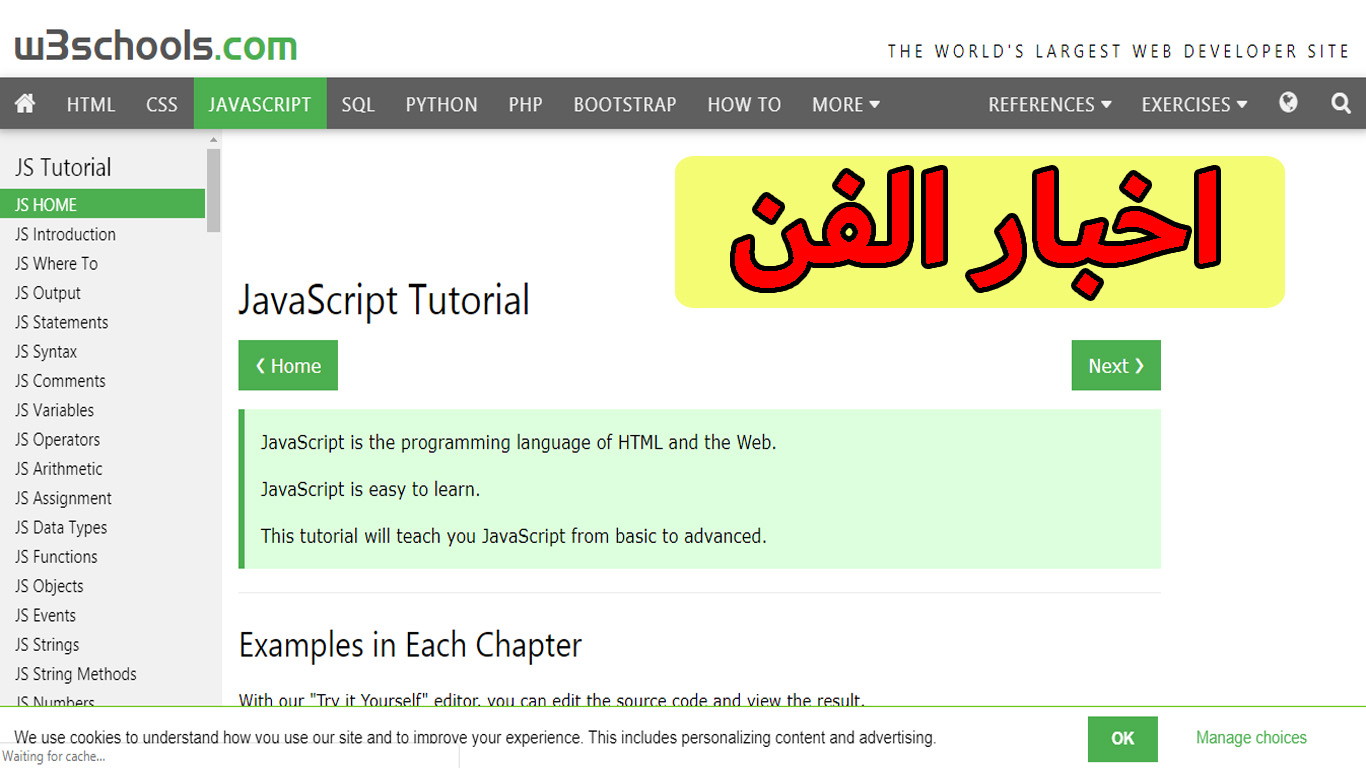Select the PHP navigation item
Image resolution: width=1366 pixels, height=768 pixels.
(525, 103)
